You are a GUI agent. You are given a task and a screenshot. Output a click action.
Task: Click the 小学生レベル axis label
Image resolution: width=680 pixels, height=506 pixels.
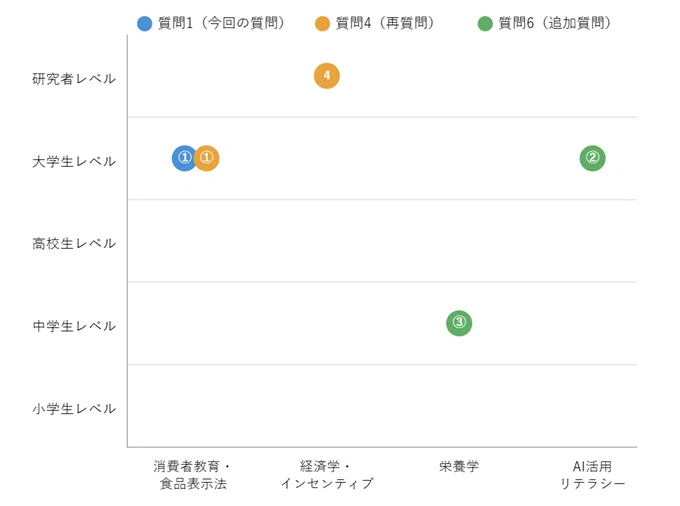[x=74, y=408]
